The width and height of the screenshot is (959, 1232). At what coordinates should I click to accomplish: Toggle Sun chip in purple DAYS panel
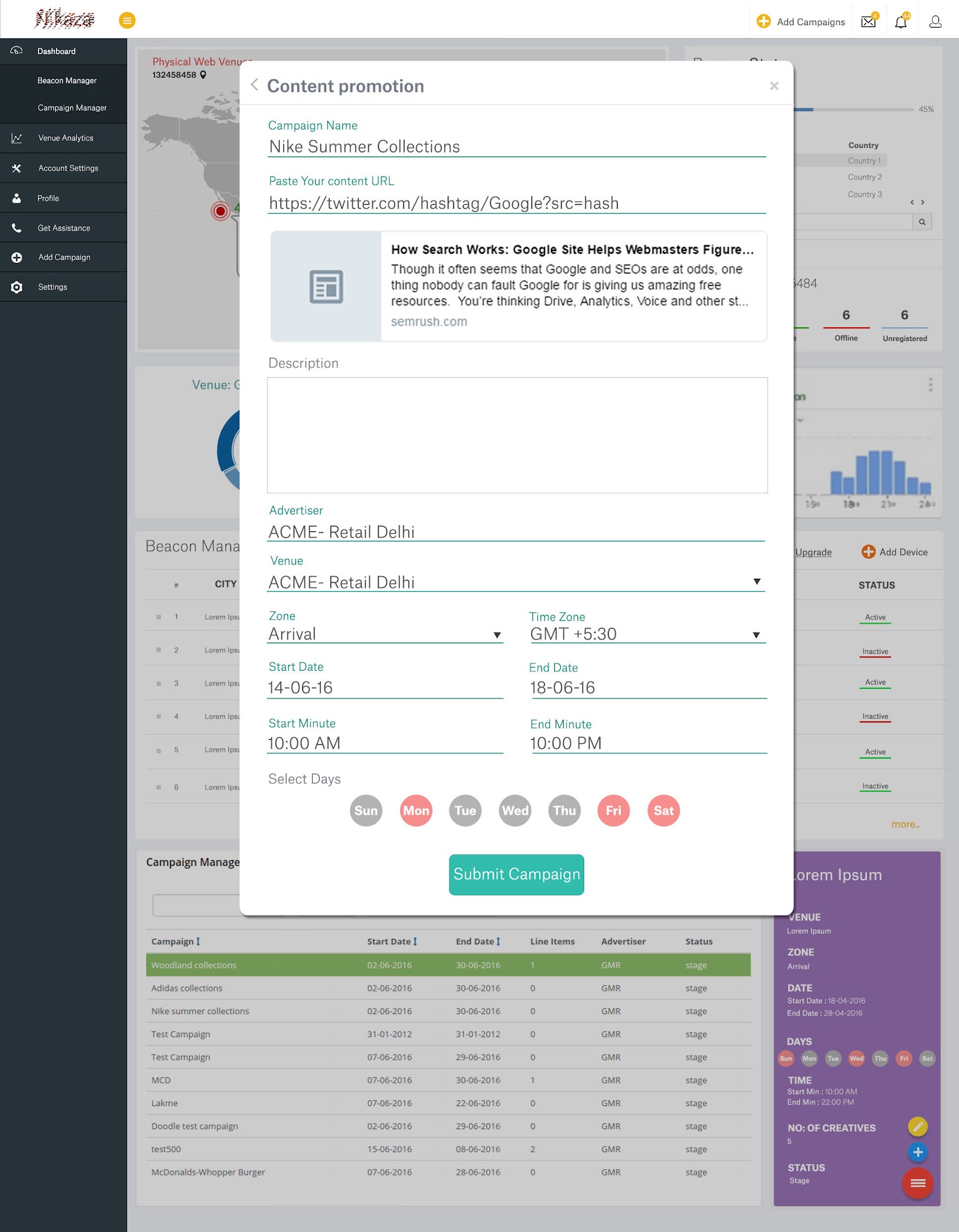(786, 1058)
